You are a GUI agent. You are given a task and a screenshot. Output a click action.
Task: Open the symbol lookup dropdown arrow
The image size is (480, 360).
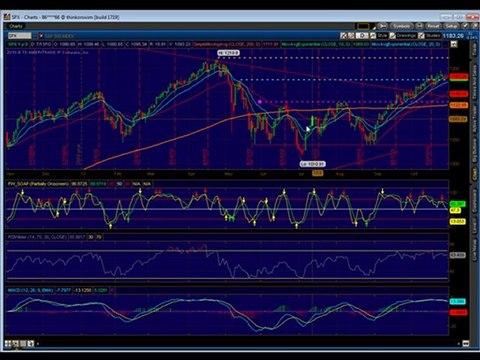[x=35, y=36]
